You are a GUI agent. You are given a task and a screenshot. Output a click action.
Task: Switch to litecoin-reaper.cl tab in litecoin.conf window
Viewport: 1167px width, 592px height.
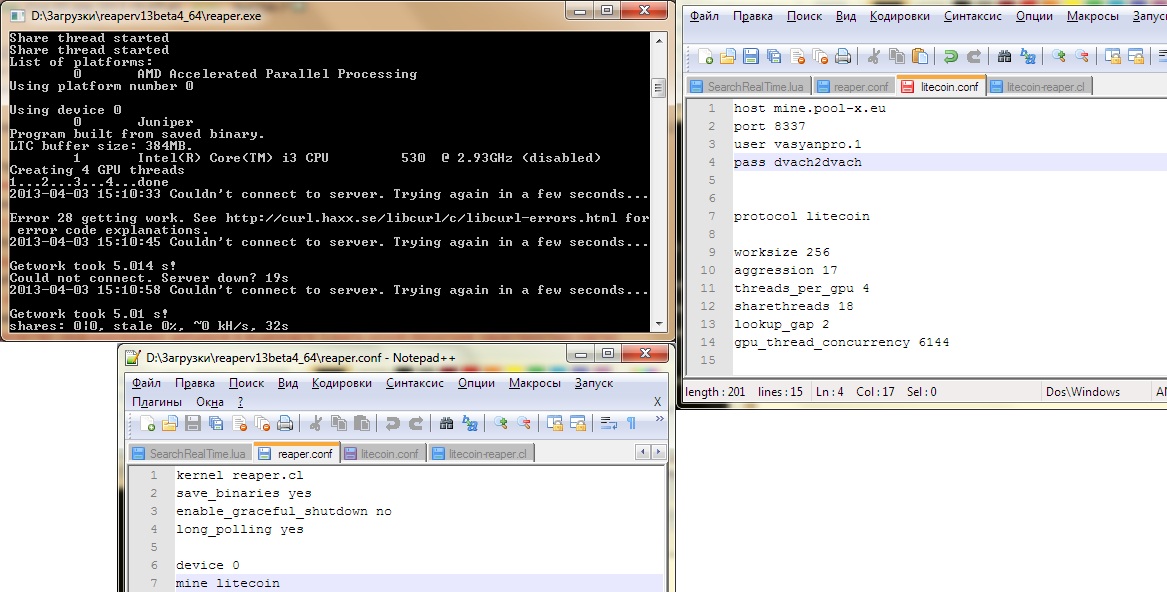(1038, 86)
